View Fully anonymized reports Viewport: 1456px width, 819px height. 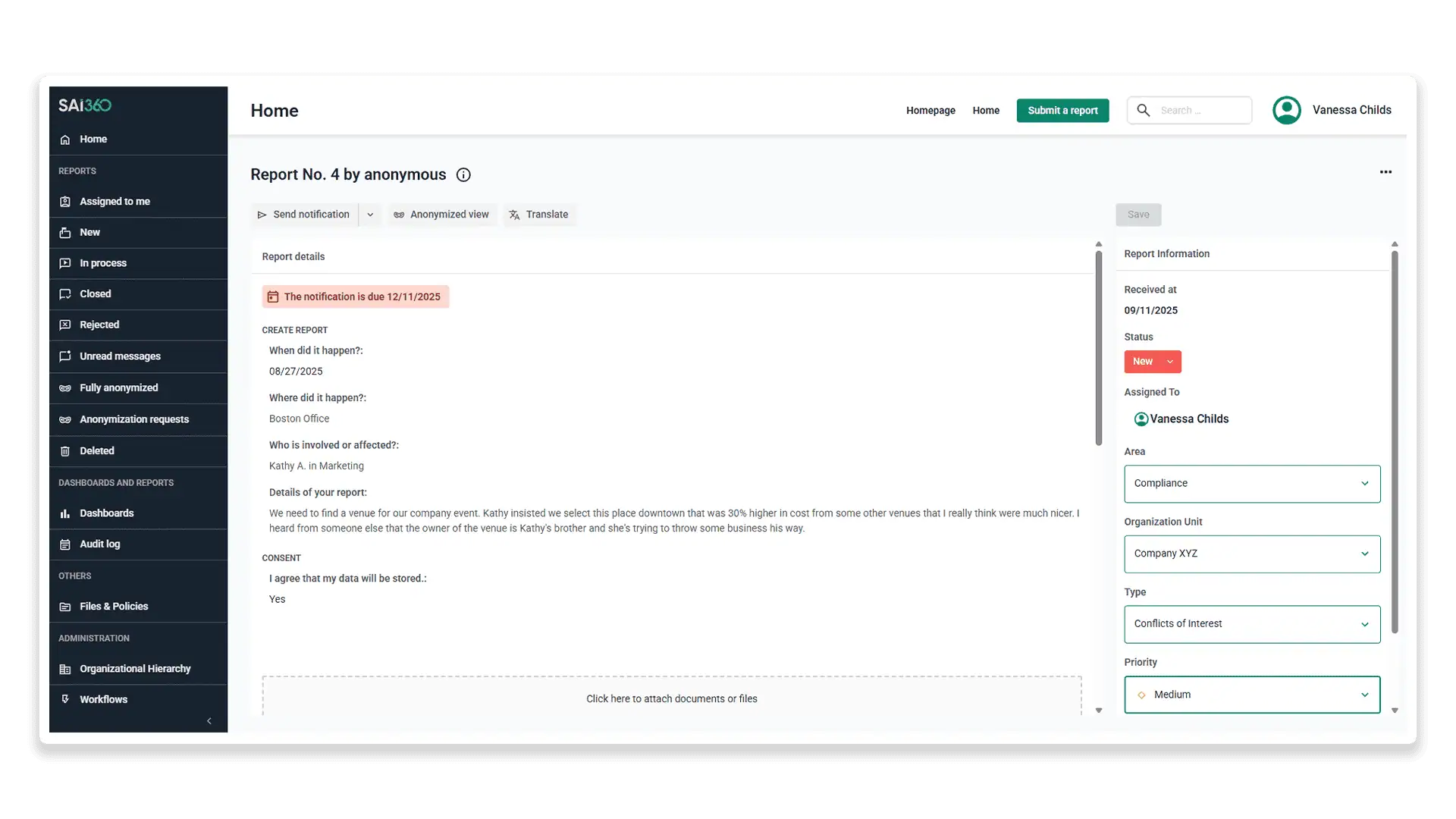pos(118,388)
